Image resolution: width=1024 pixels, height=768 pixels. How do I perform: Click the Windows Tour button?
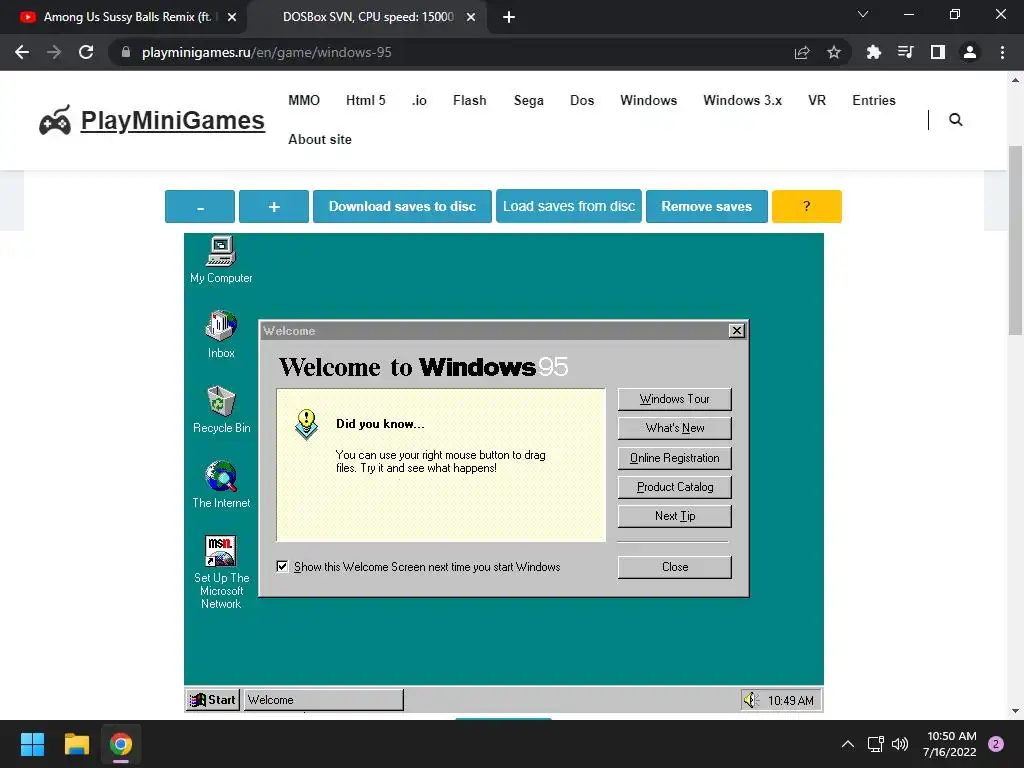[x=675, y=399]
